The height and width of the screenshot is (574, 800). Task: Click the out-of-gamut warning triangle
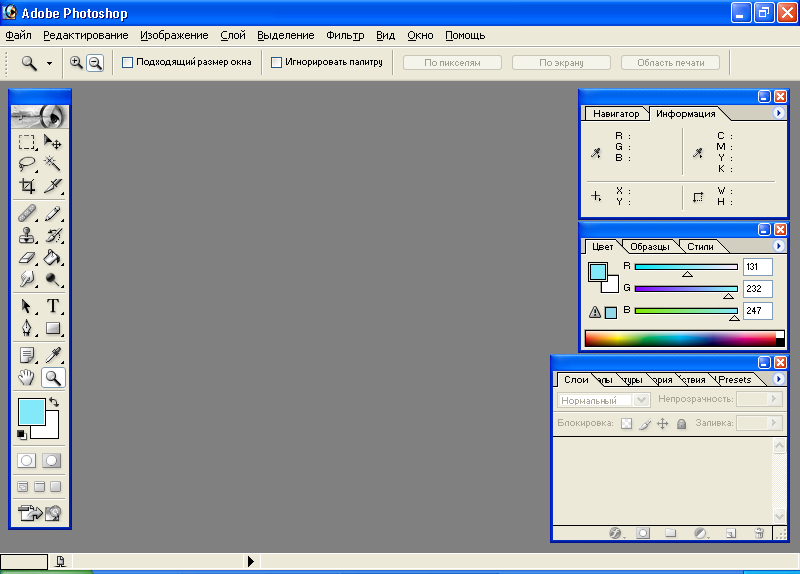point(595,312)
